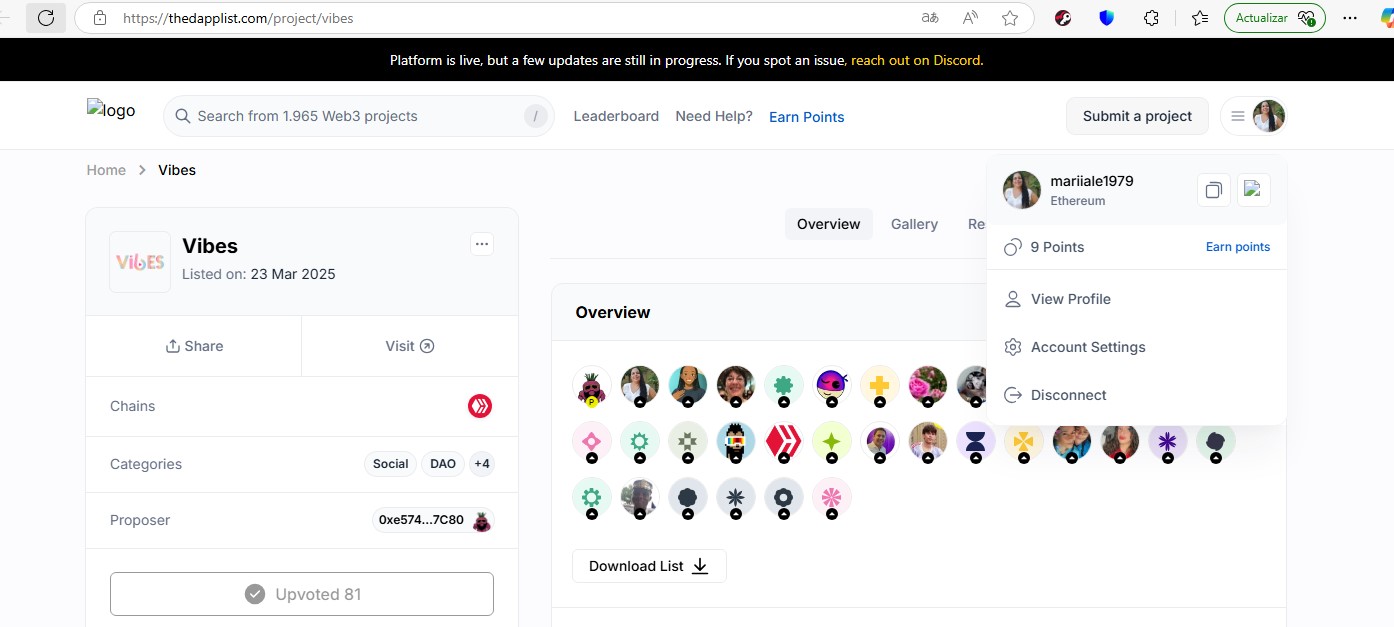The image size is (1394, 627).
Task: Switch to the Gallery tab
Action: pyautogui.click(x=914, y=224)
